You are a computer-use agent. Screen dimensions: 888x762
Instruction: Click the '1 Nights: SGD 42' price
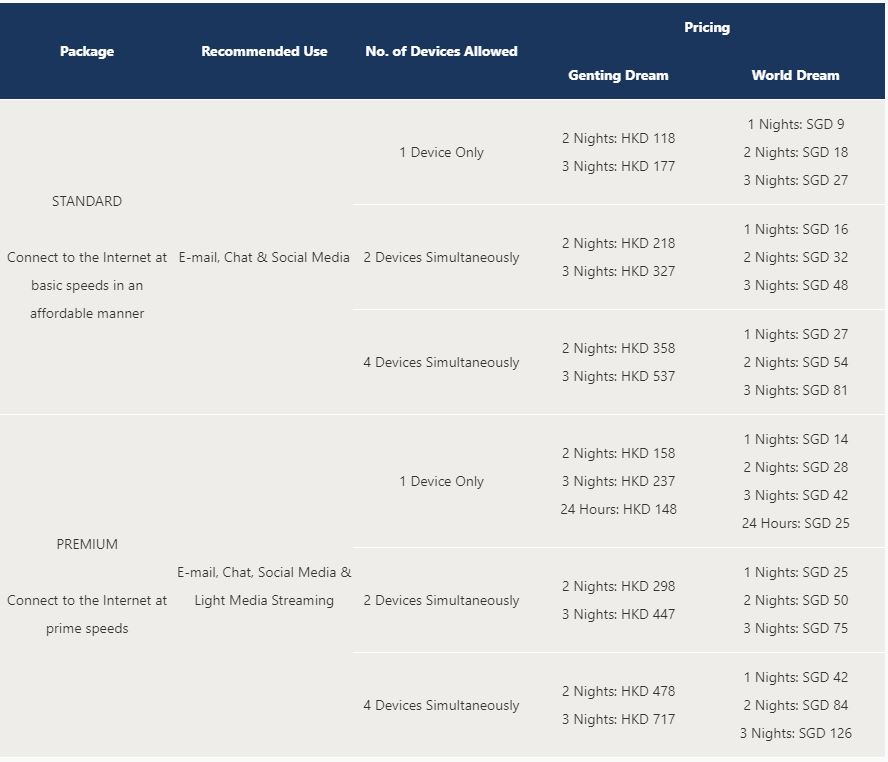tap(796, 678)
